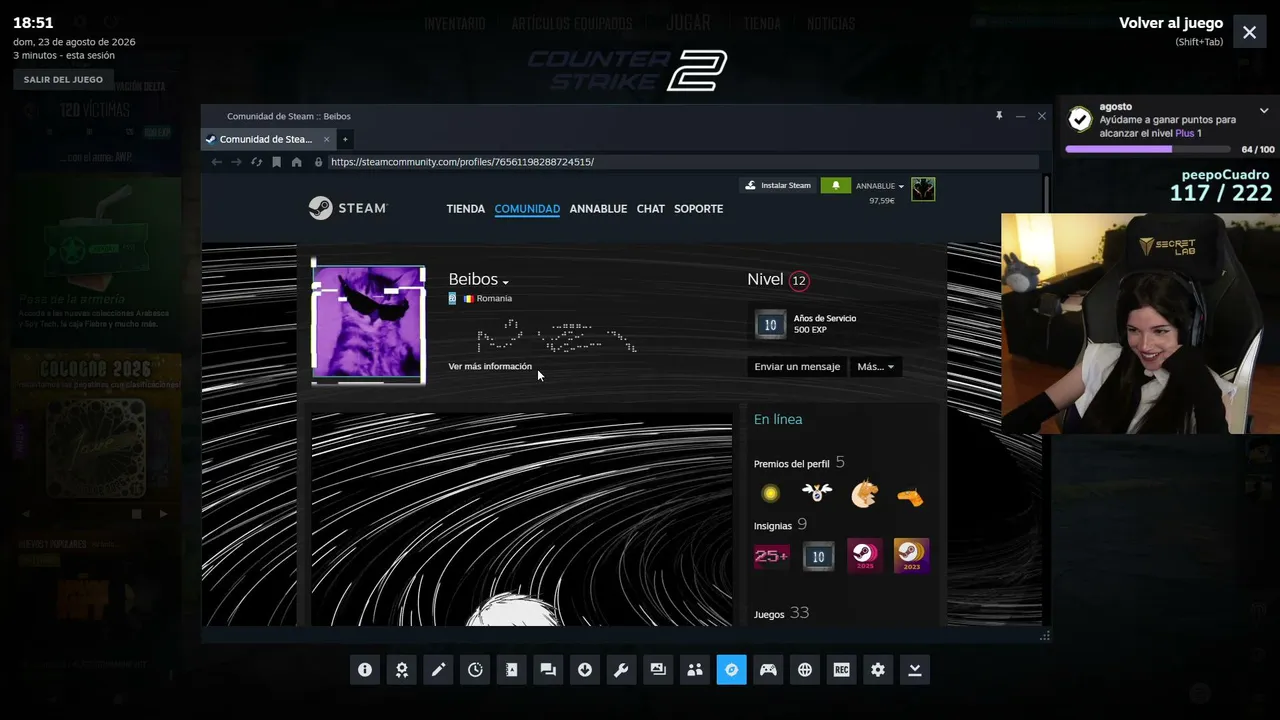The width and height of the screenshot is (1280, 720).
Task: Open the downloads arrow icon in the overlay toolbar
Action: tap(585, 670)
